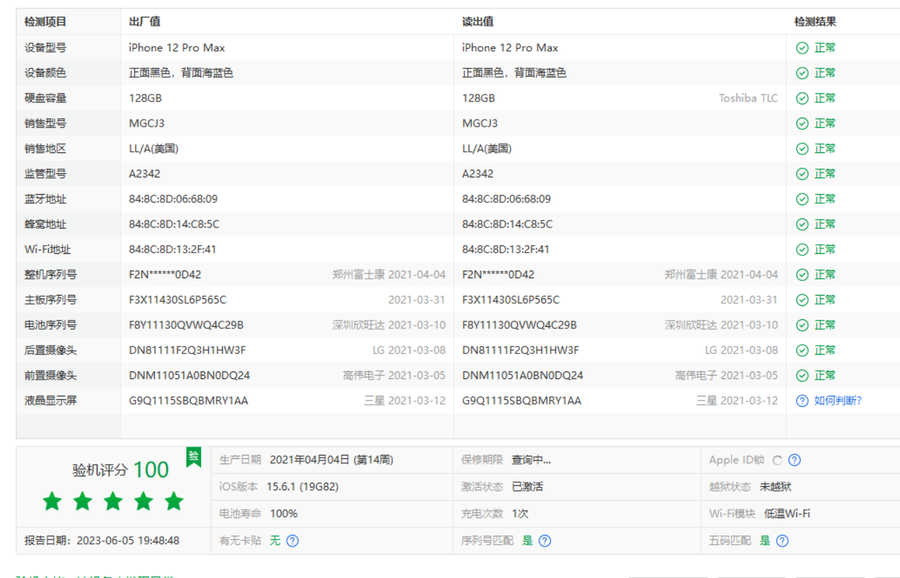Click Wi-Fi module value 低温Wi-Fi
Image resolution: width=900 pixels, height=578 pixels.
(x=787, y=514)
